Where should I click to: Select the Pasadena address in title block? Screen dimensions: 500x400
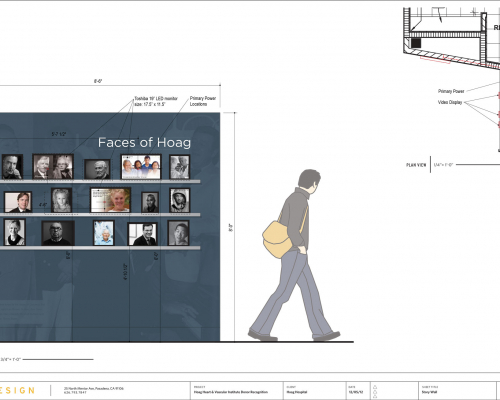tap(94, 390)
